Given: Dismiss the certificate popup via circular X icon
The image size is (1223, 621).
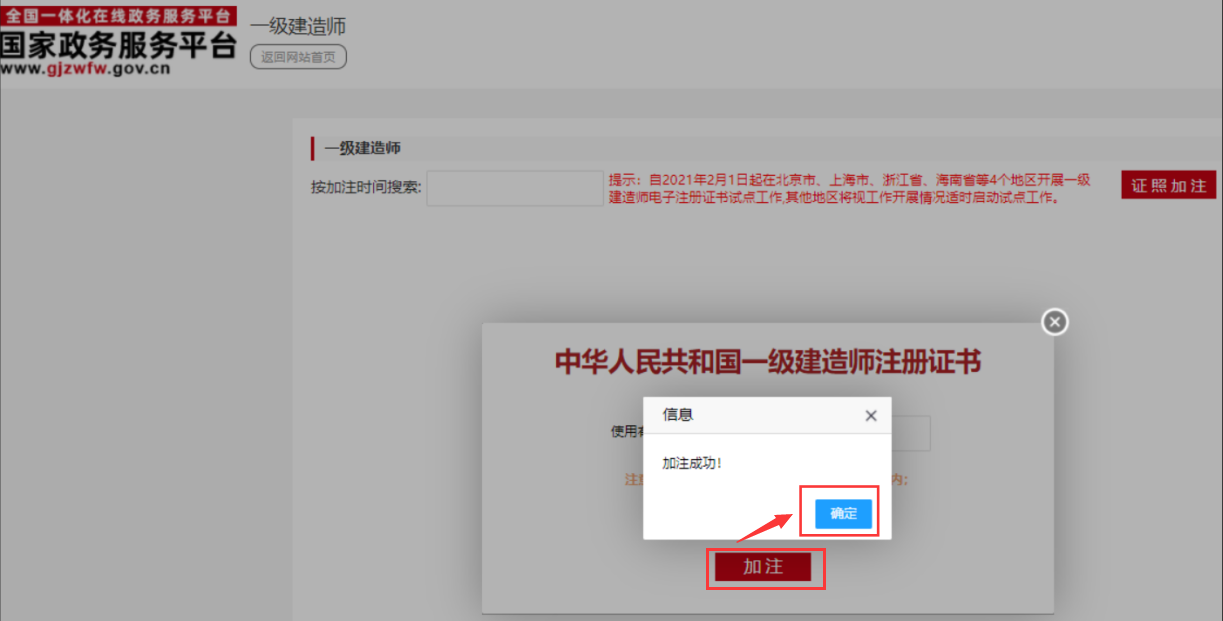Looking at the screenshot, I should [x=1054, y=322].
